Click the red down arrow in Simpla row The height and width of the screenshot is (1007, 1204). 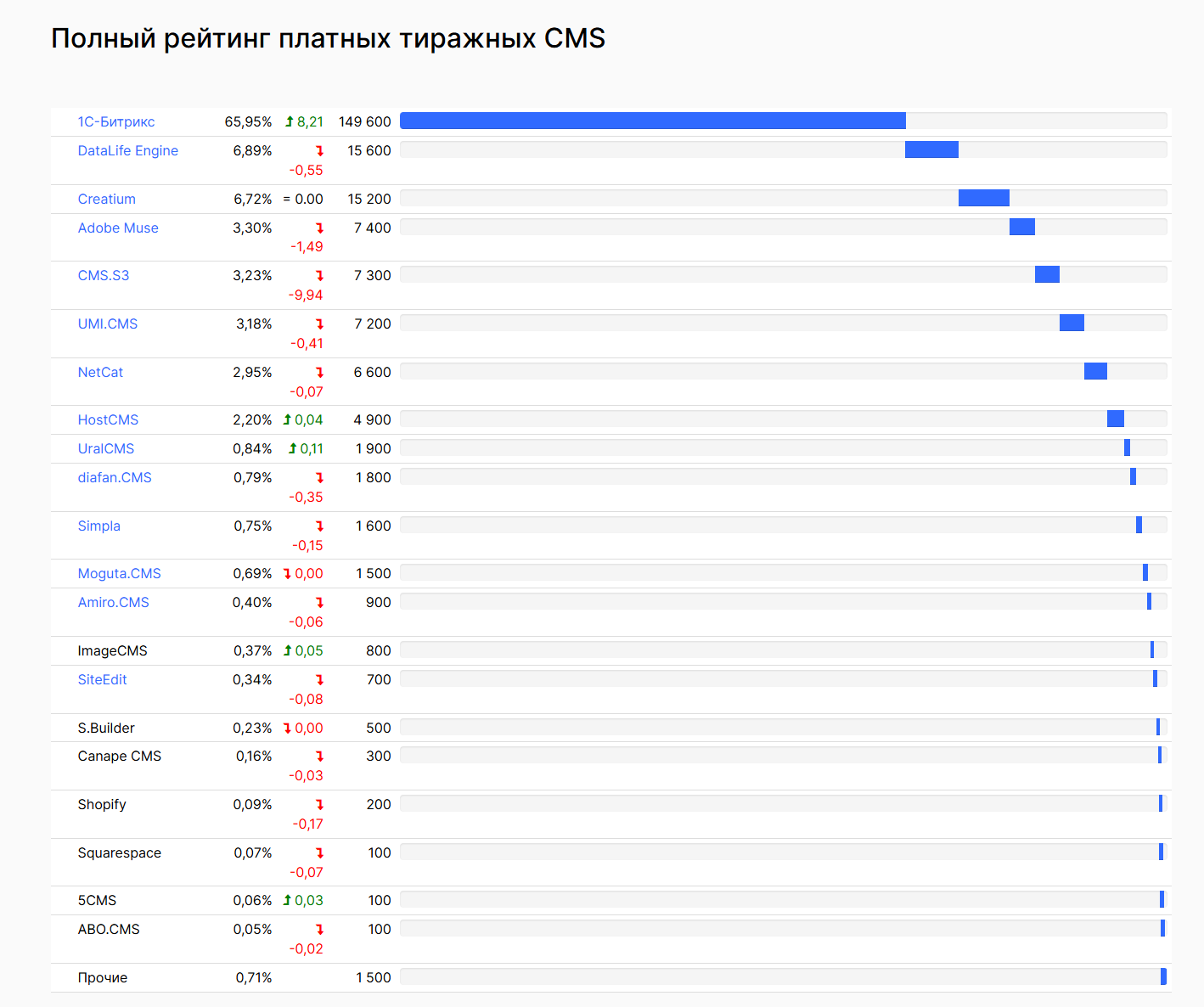pyautogui.click(x=319, y=526)
